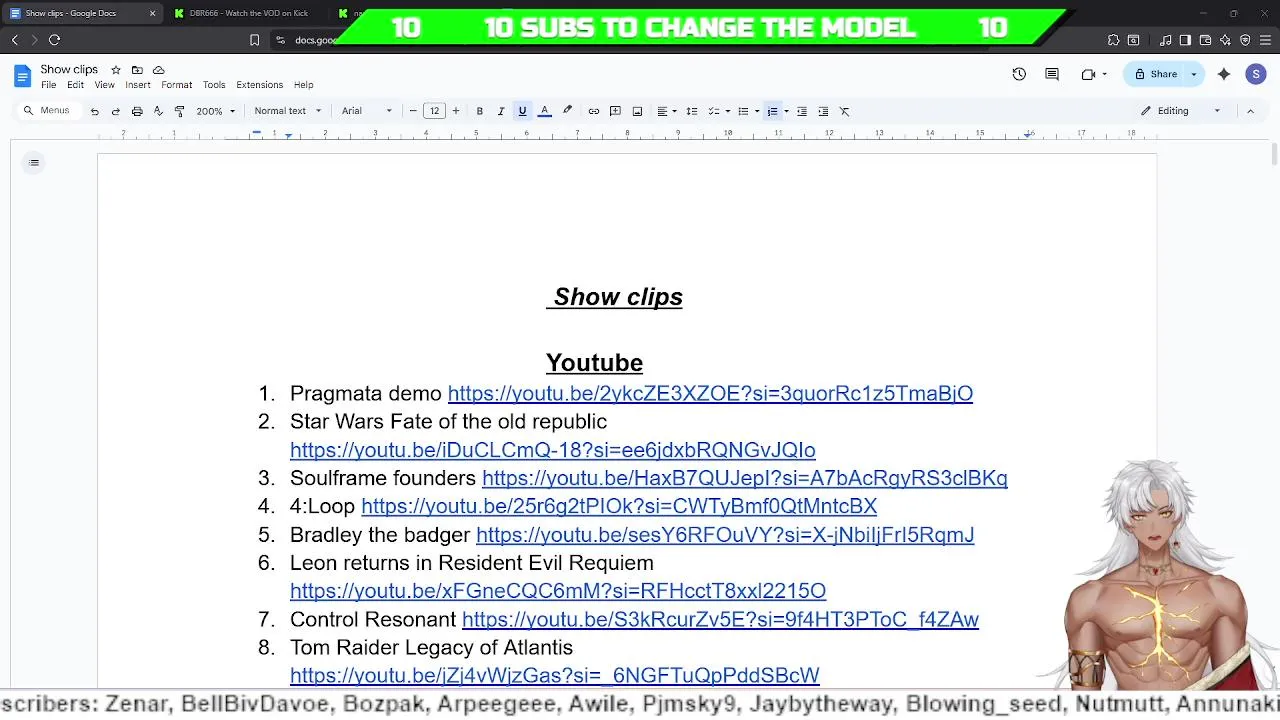
Task: Click the font size field showing 12
Action: point(434,111)
